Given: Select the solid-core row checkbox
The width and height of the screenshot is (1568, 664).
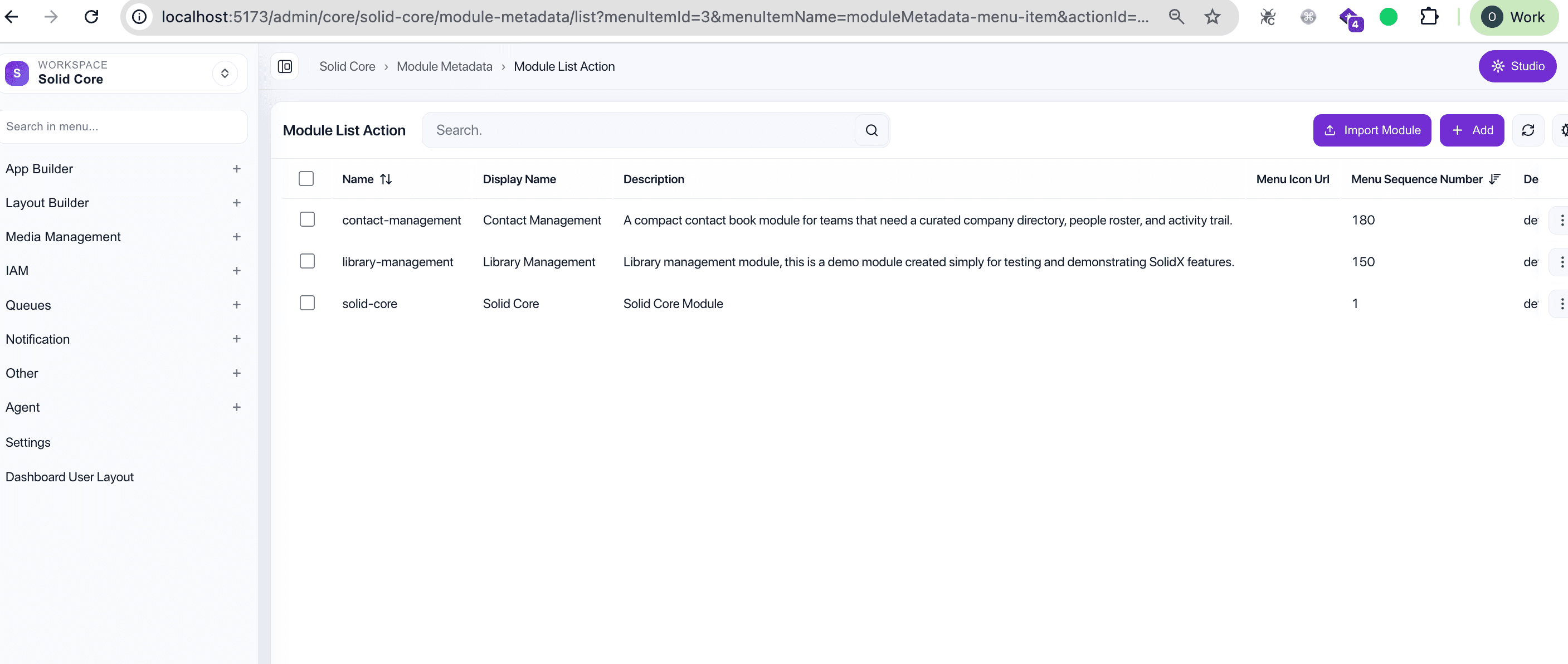Looking at the screenshot, I should coord(307,302).
